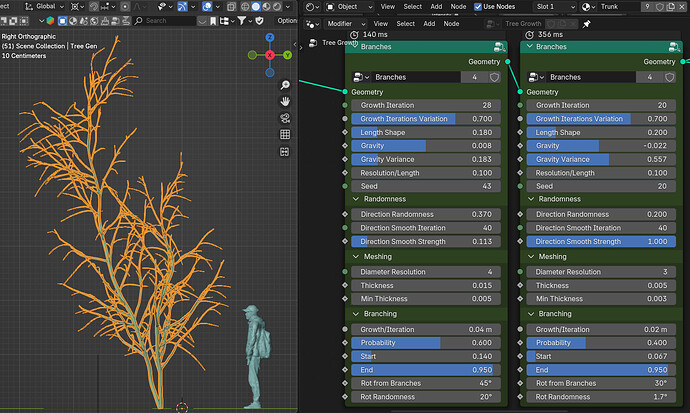Screen dimensions: 690x413
Task: Click Seed field showing 20
Action: click(x=601, y=186)
